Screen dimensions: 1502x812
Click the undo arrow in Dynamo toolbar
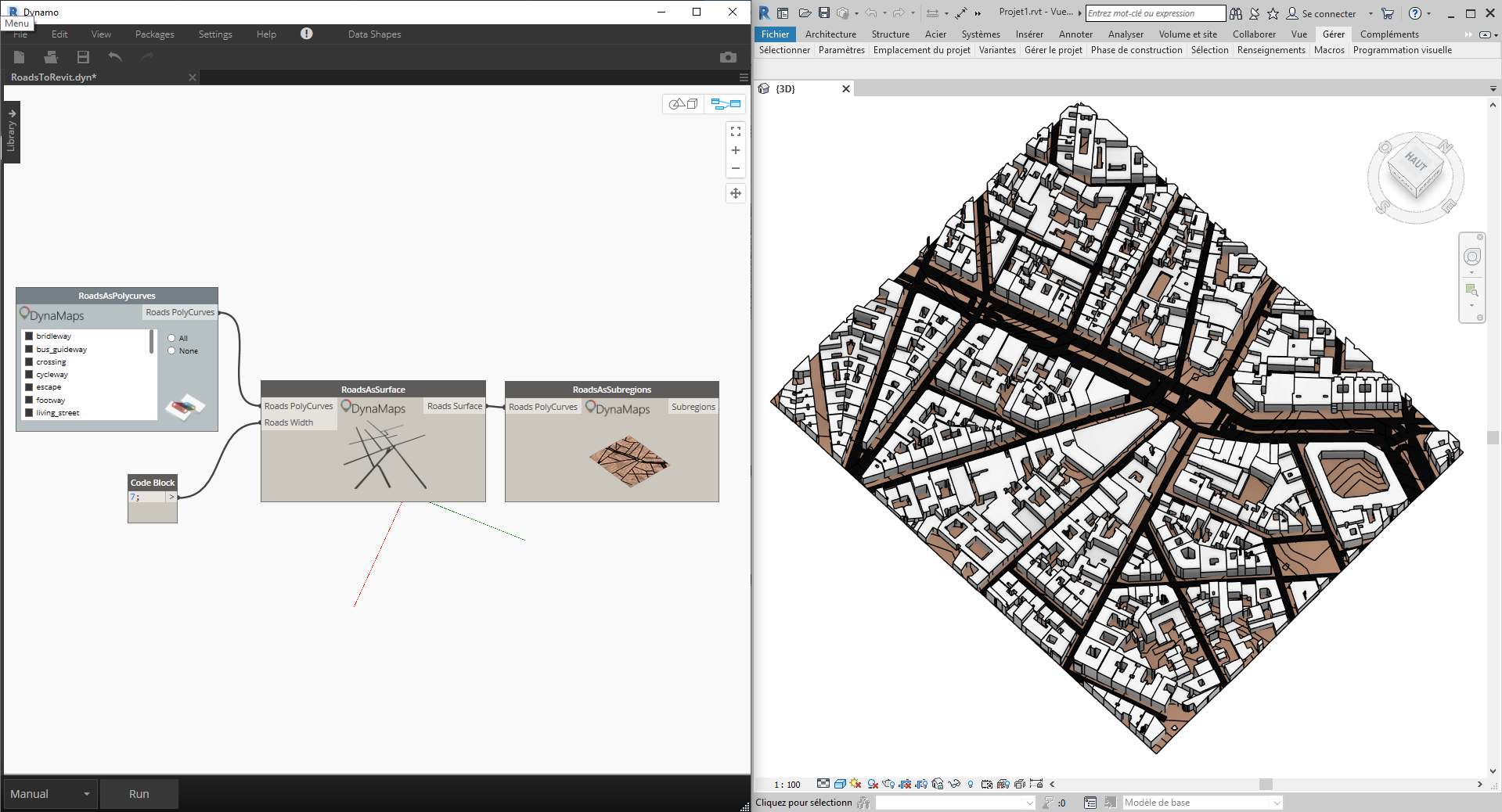(x=115, y=57)
